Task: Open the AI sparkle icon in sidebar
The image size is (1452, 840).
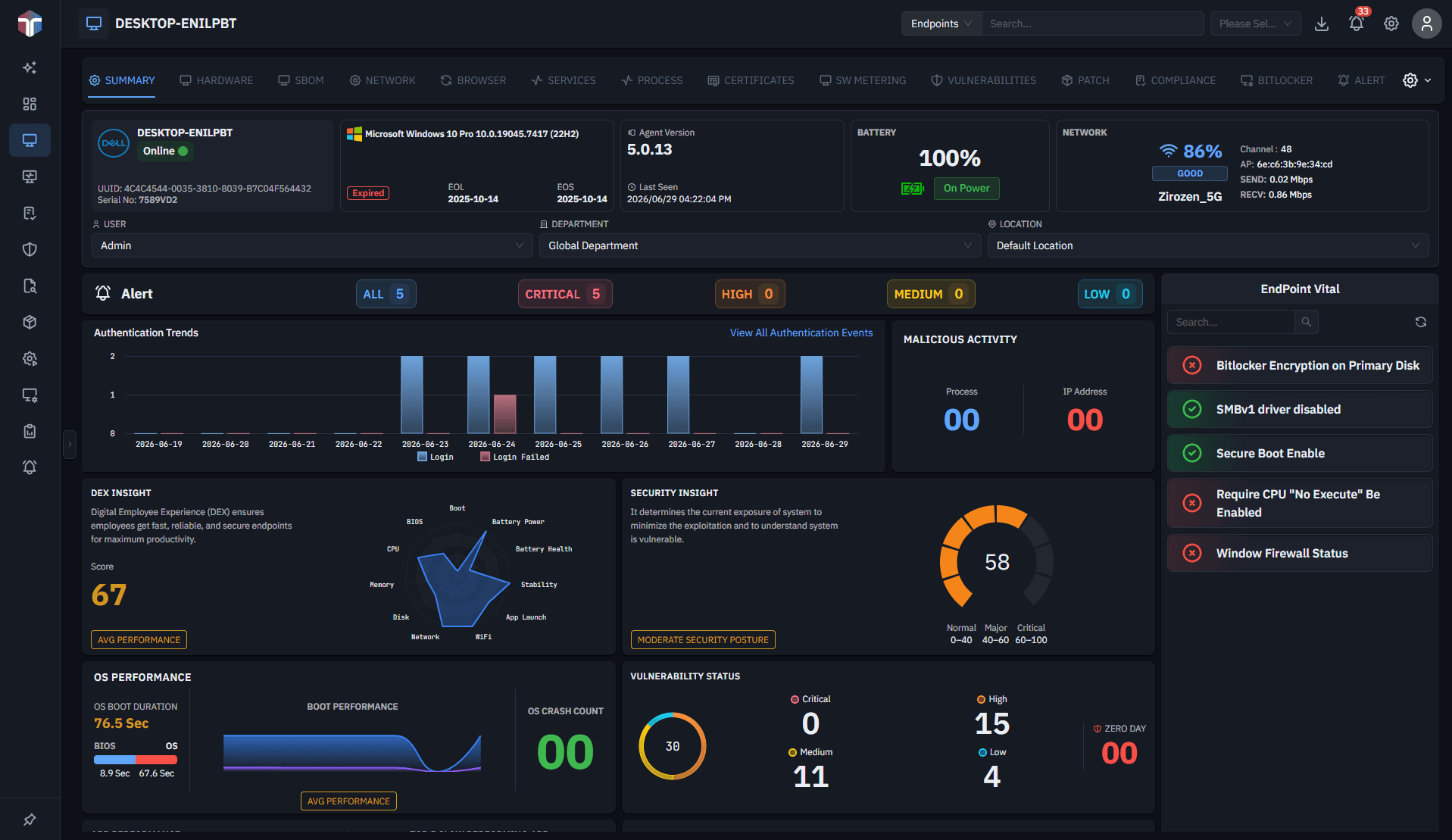Action: 30,67
